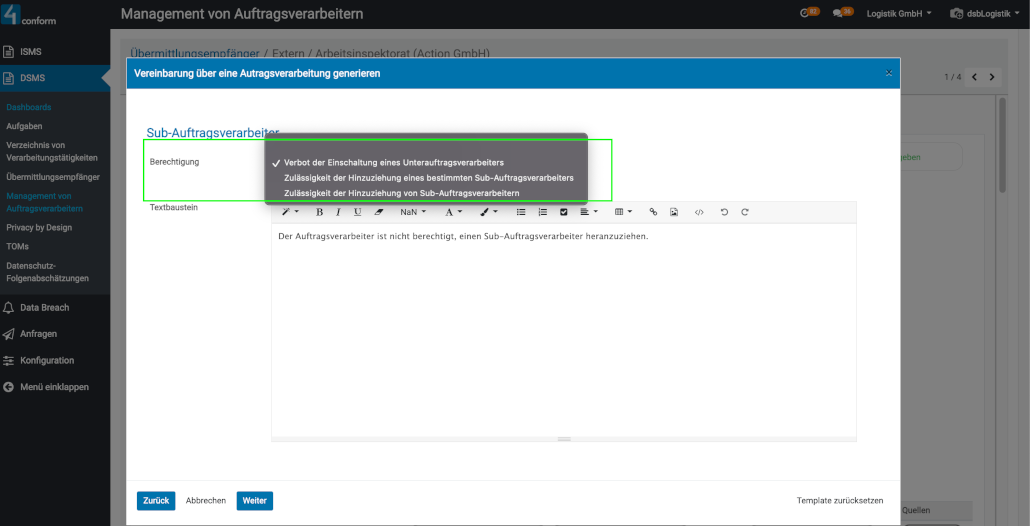The image size is (1030, 526).
Task: Toggle the checklist button in toolbar
Action: [564, 212]
